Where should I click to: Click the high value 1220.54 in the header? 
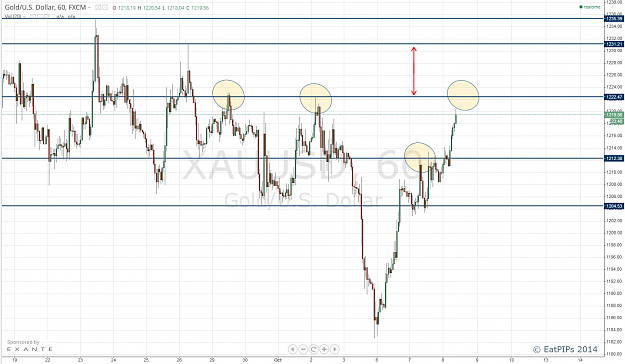[152, 8]
